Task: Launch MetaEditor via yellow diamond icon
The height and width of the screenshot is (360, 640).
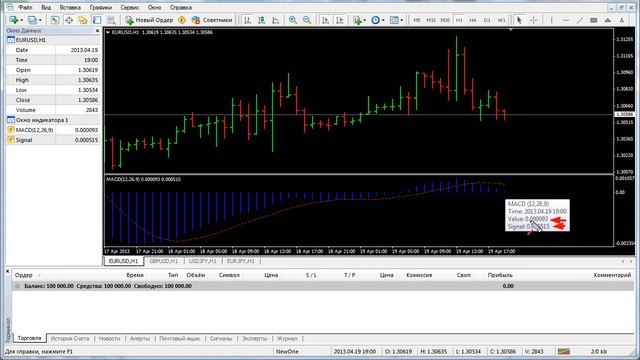Action: click(182, 20)
